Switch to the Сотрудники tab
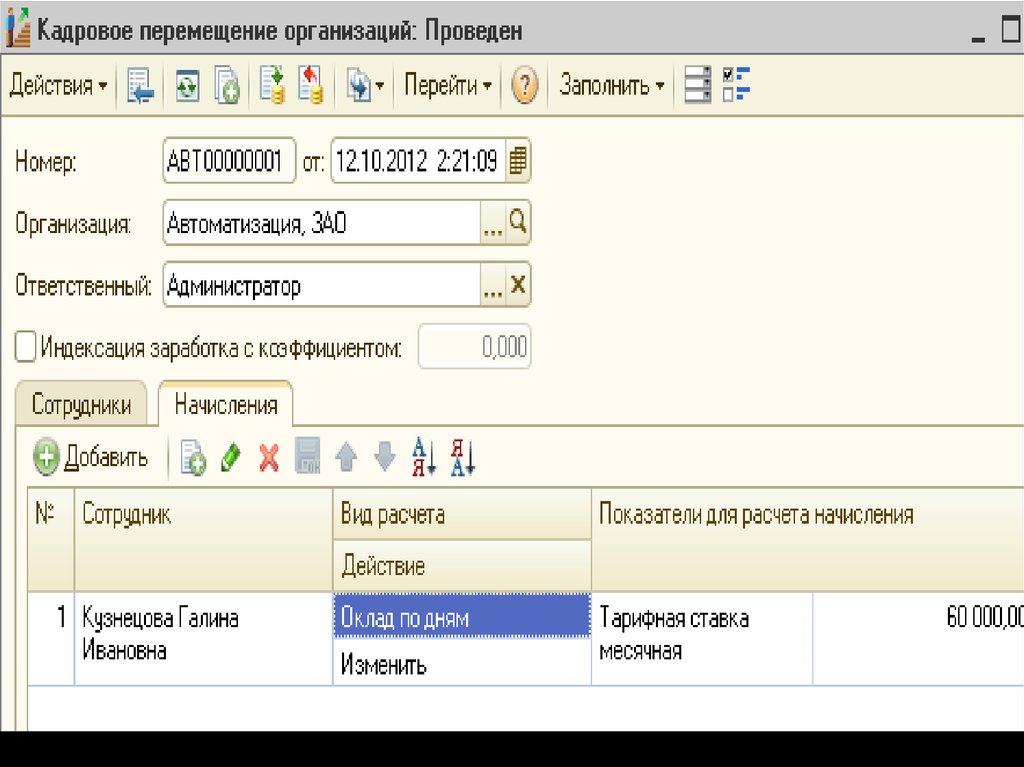Image resolution: width=1024 pixels, height=767 pixels. tap(81, 405)
